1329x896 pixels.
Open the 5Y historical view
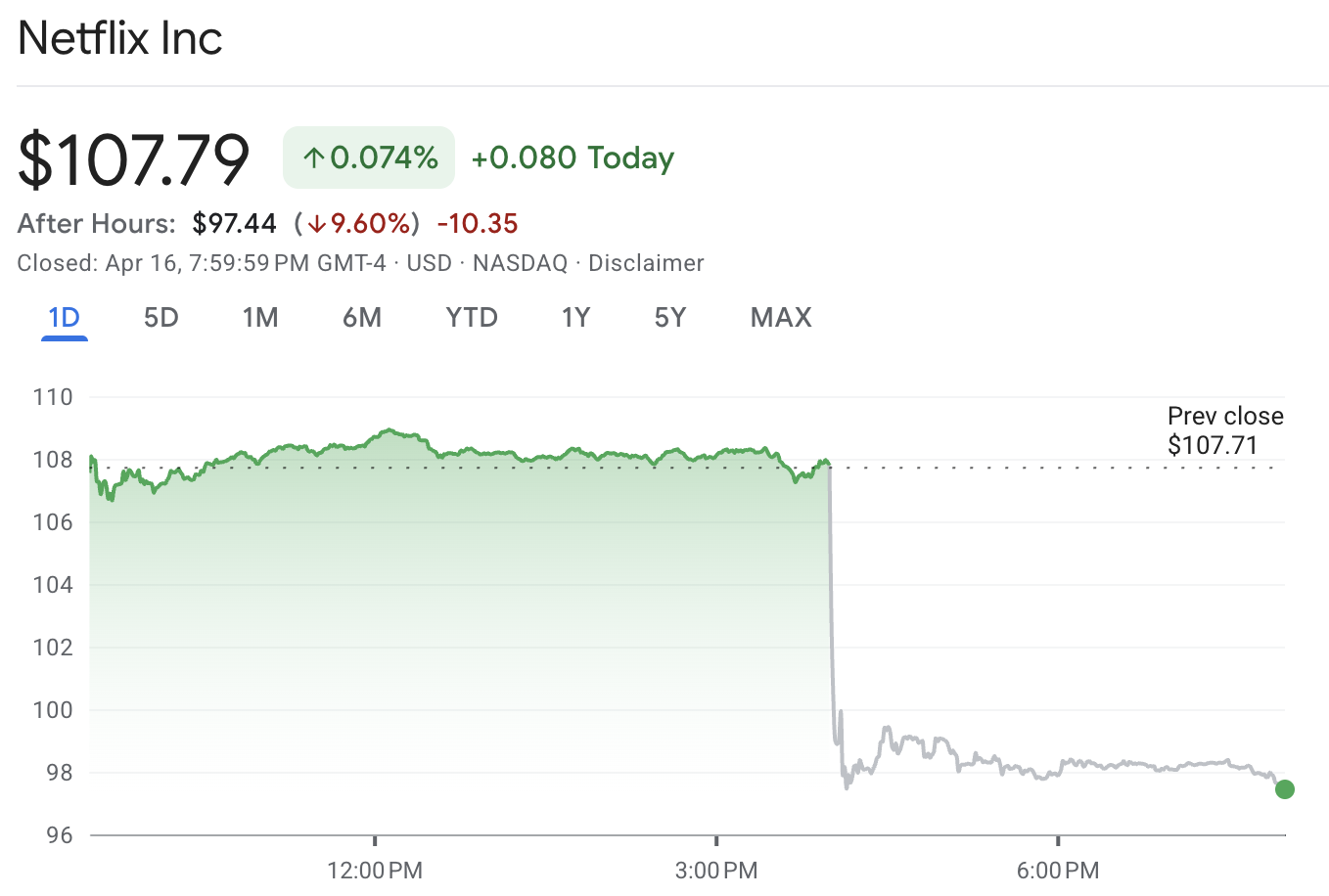tap(670, 317)
